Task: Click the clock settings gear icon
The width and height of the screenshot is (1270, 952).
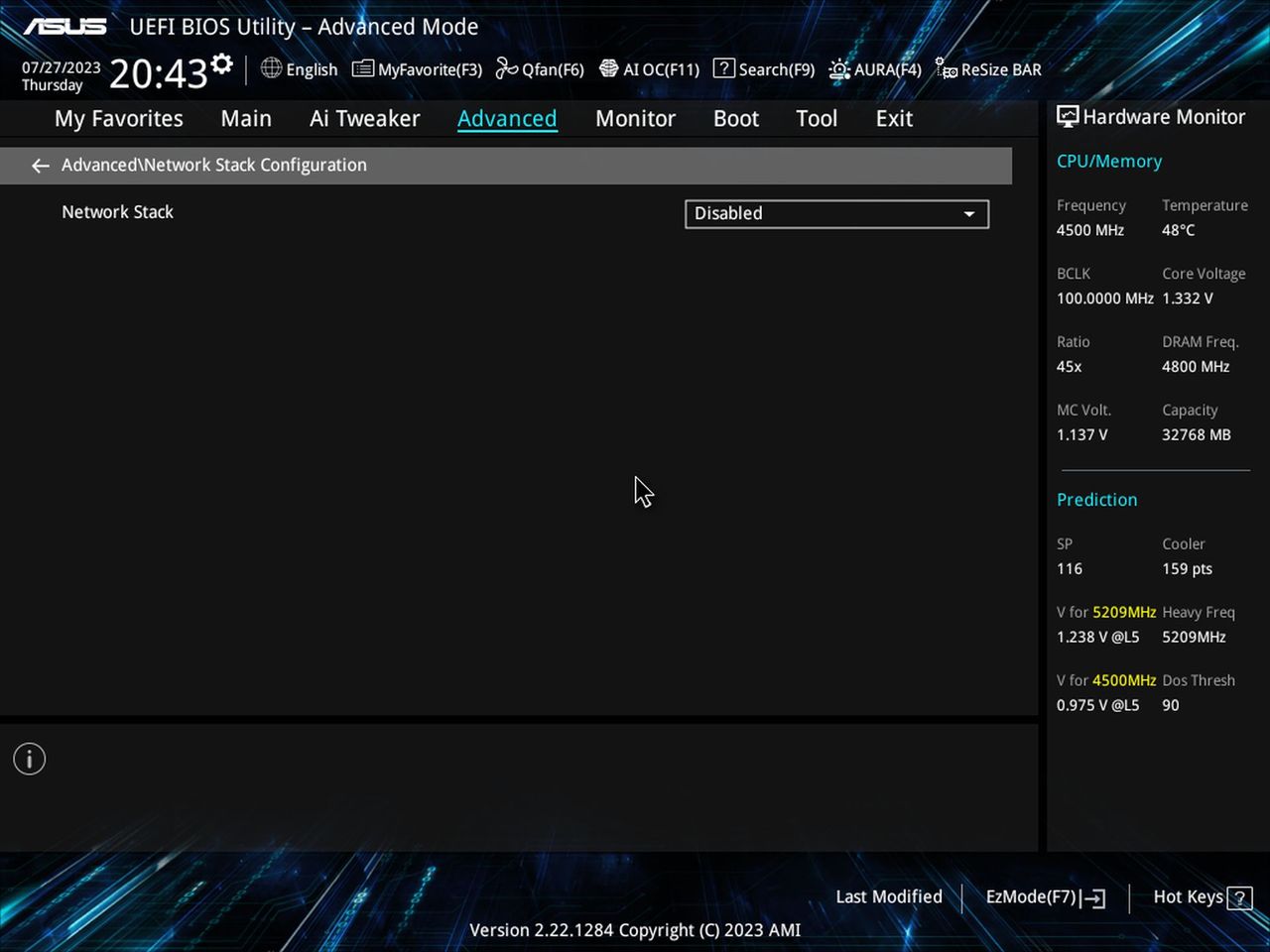Action: [222, 64]
